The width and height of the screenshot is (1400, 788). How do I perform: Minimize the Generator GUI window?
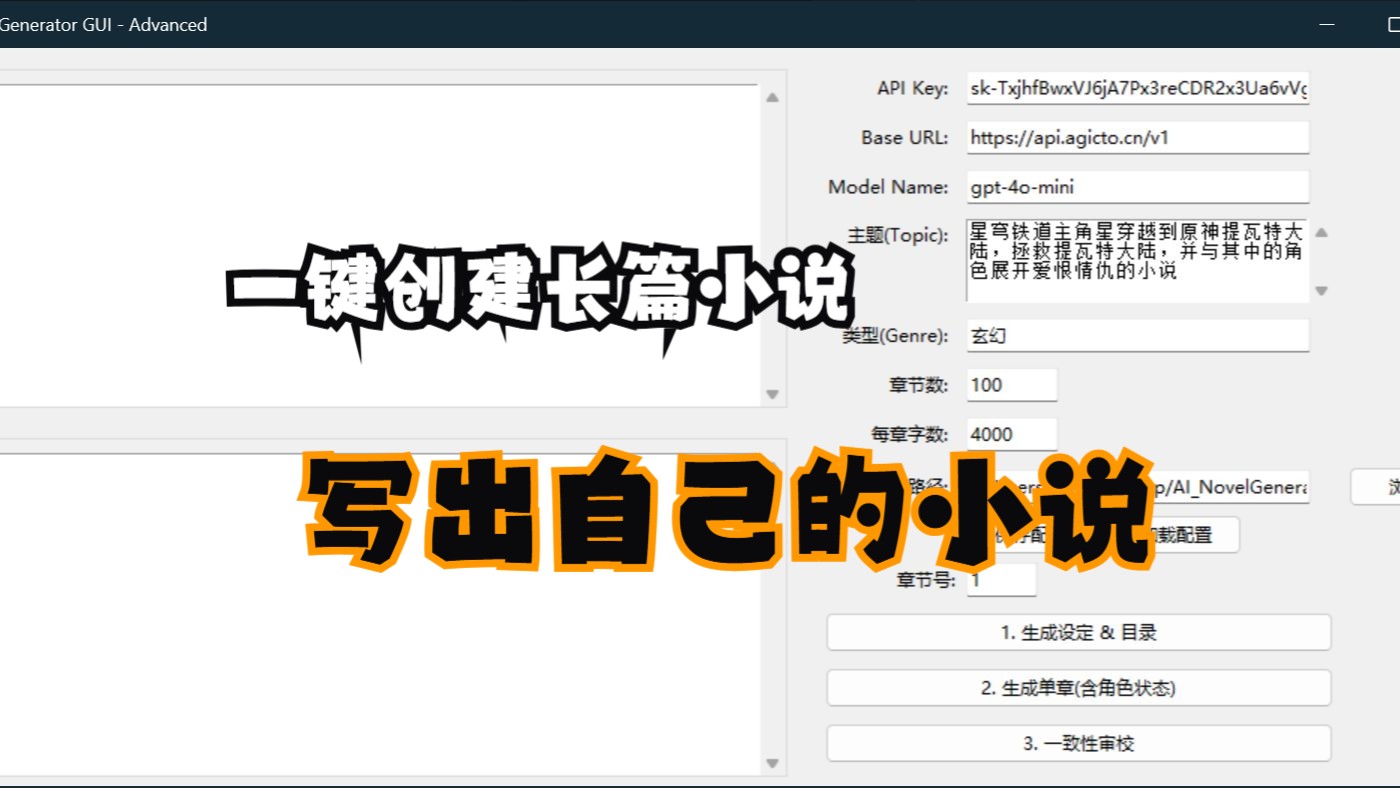click(x=1327, y=24)
